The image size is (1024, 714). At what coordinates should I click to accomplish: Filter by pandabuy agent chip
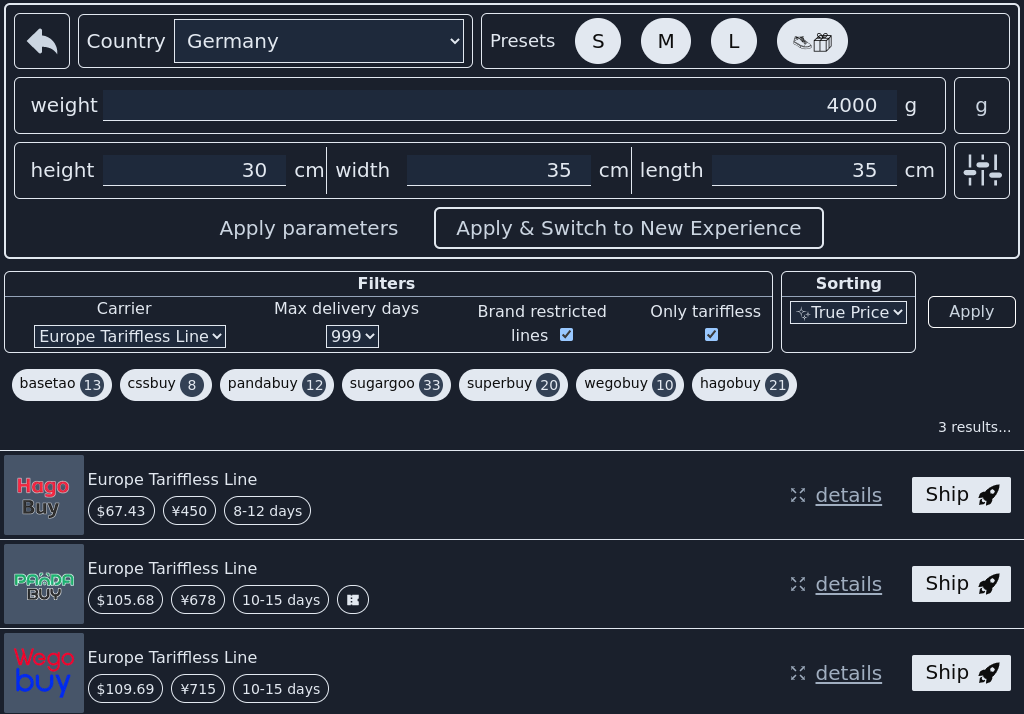[277, 384]
